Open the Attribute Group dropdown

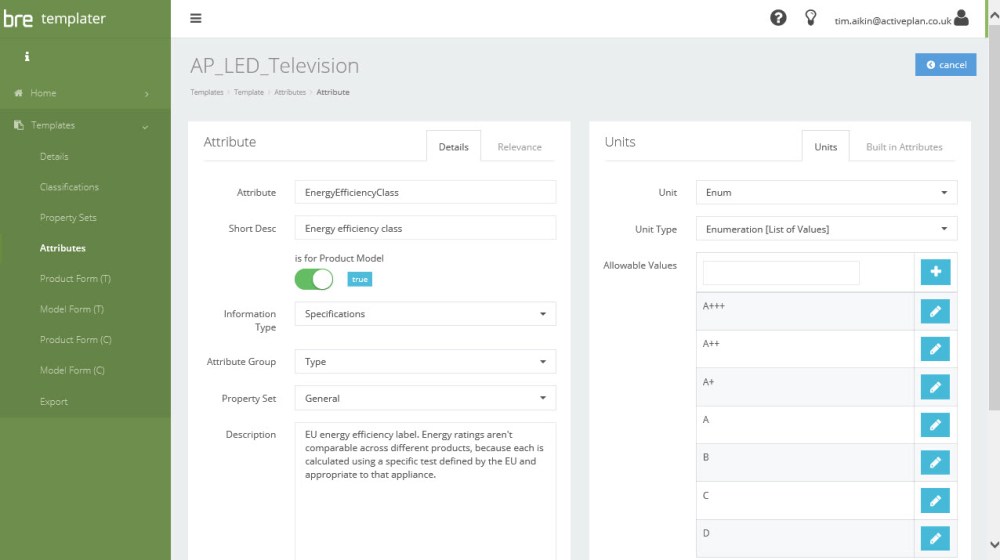pos(425,362)
